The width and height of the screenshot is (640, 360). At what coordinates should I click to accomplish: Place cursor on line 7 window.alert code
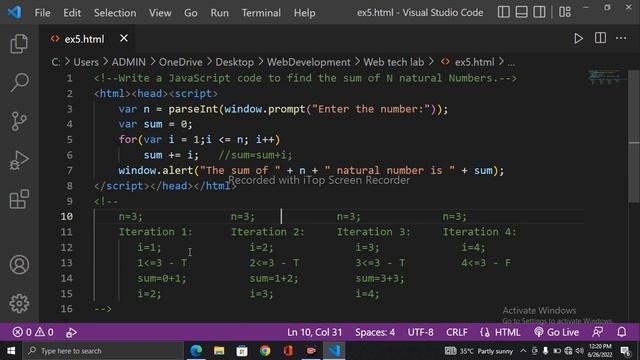[x=311, y=170]
